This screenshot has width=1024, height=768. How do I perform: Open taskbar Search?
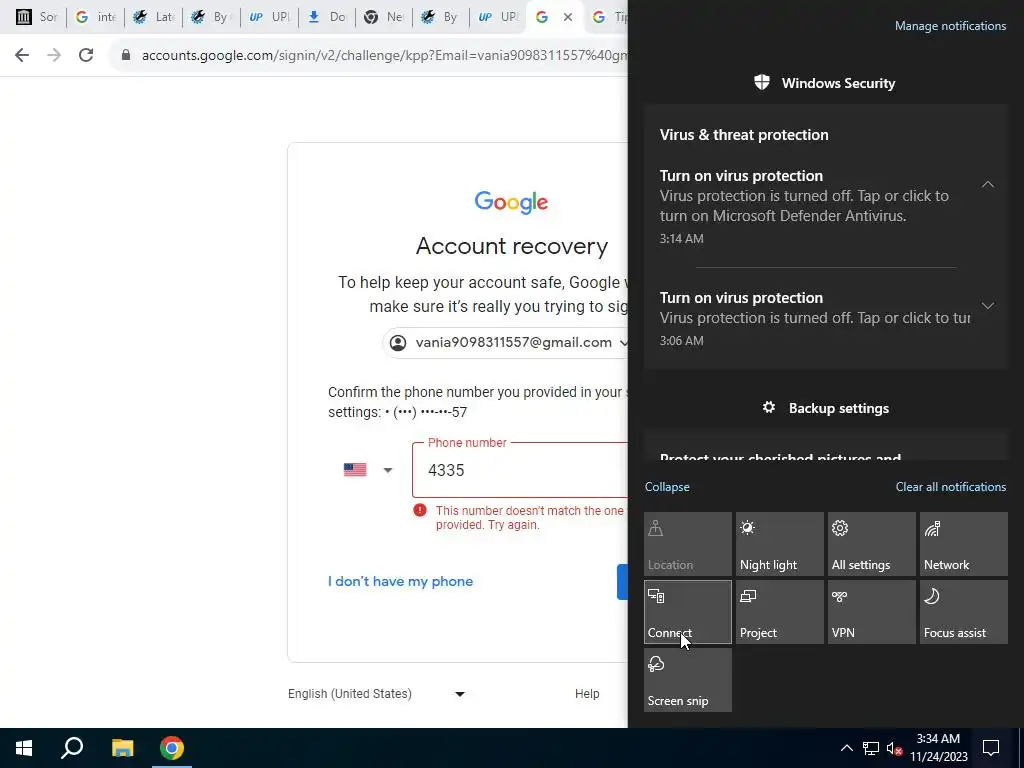pyautogui.click(x=72, y=748)
